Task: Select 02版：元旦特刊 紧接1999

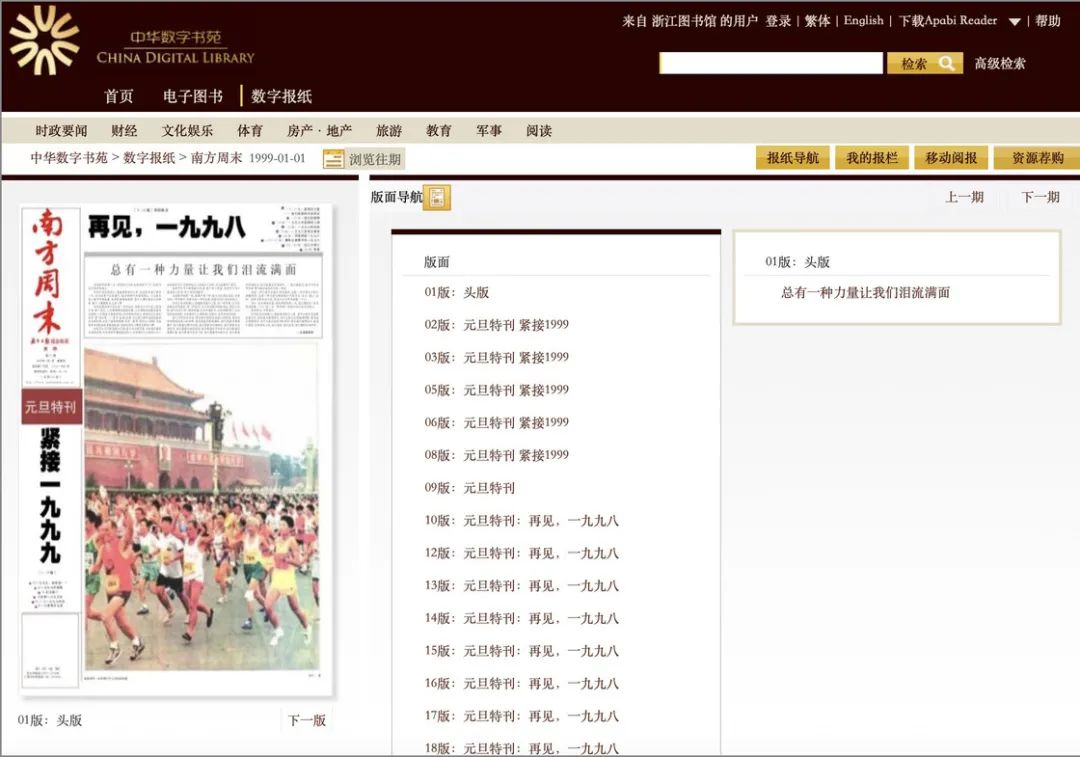Action: (497, 324)
